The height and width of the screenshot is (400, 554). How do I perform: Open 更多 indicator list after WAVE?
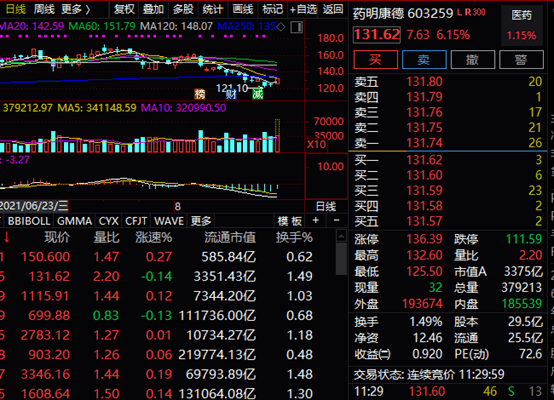click(x=201, y=221)
